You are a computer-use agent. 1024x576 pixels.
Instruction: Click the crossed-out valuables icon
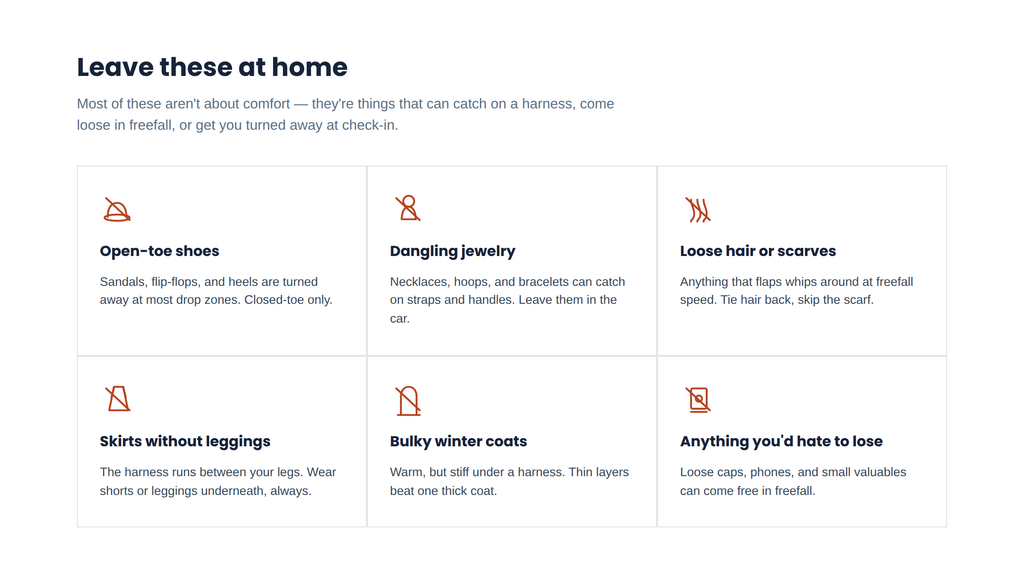(x=697, y=400)
